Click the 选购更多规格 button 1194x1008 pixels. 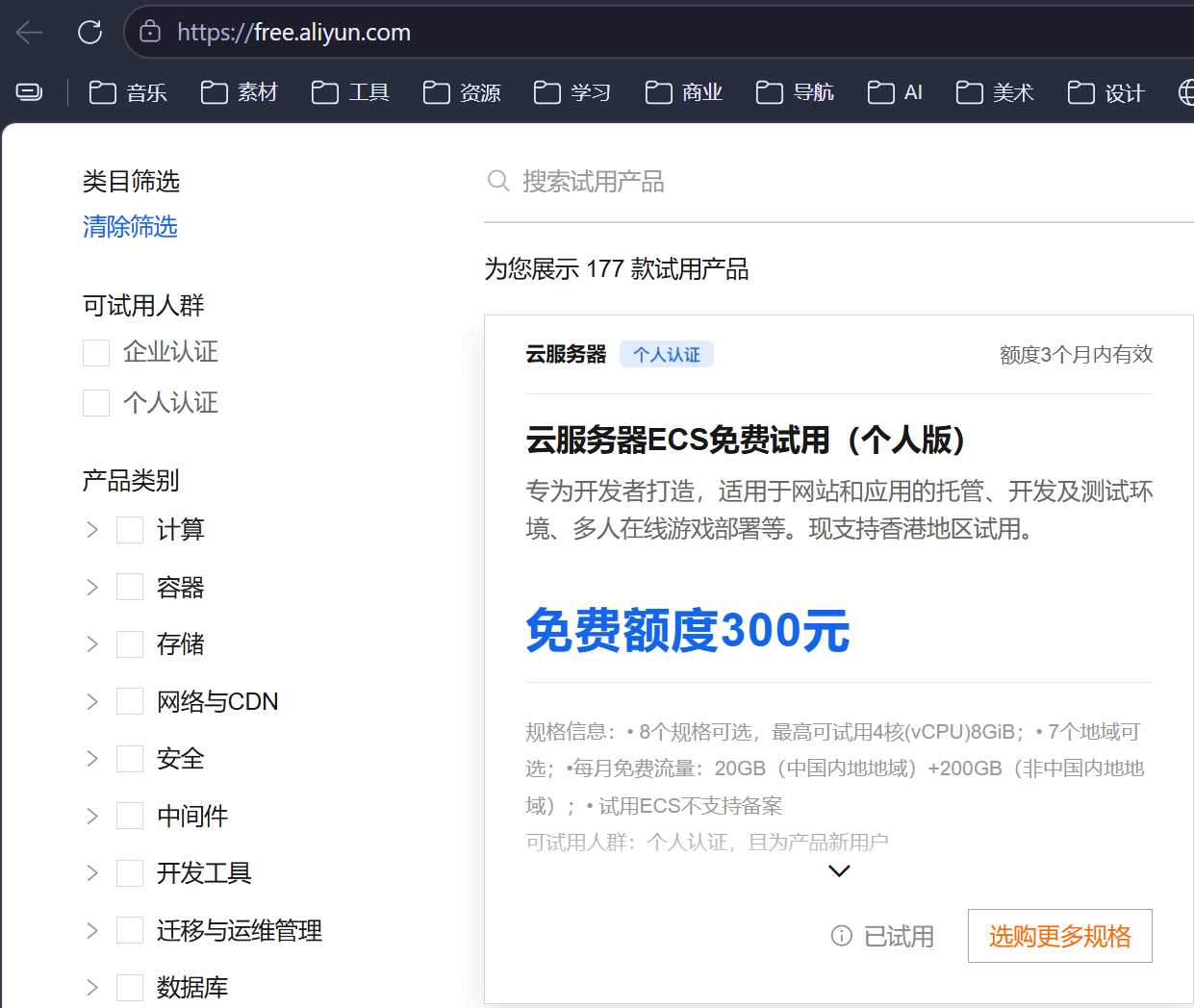pos(1059,936)
